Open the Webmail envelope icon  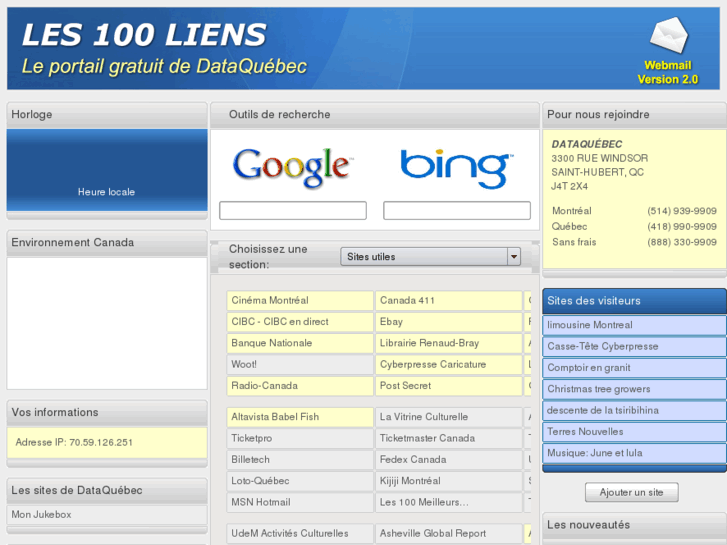668,37
